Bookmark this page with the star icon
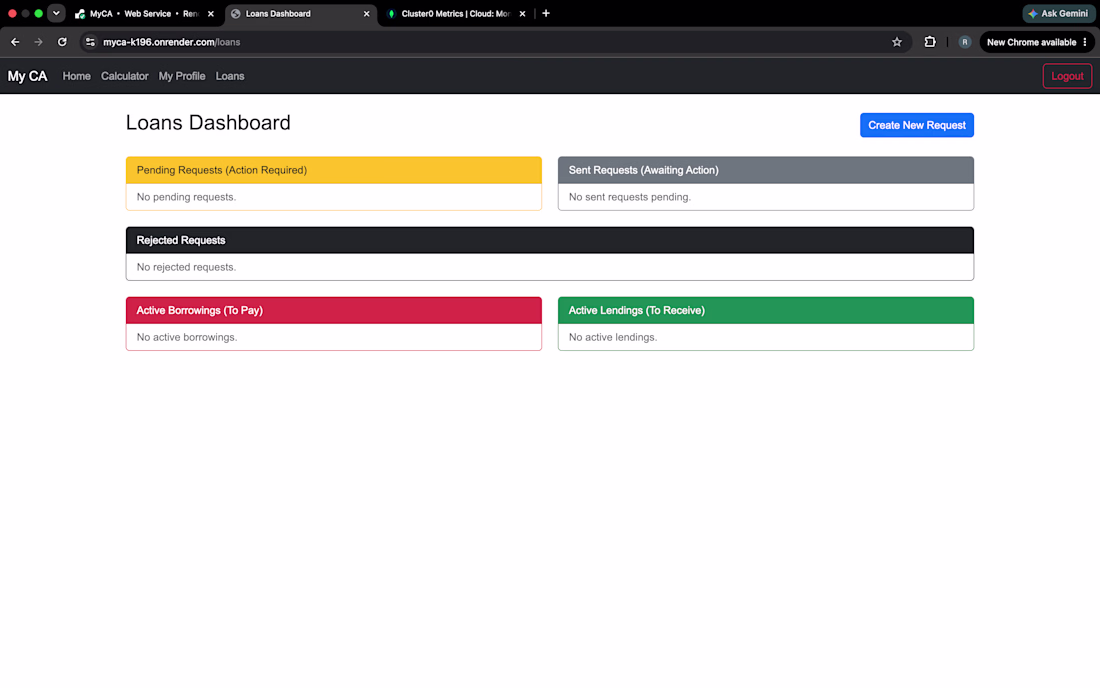The width and height of the screenshot is (1100, 688). [x=897, y=42]
